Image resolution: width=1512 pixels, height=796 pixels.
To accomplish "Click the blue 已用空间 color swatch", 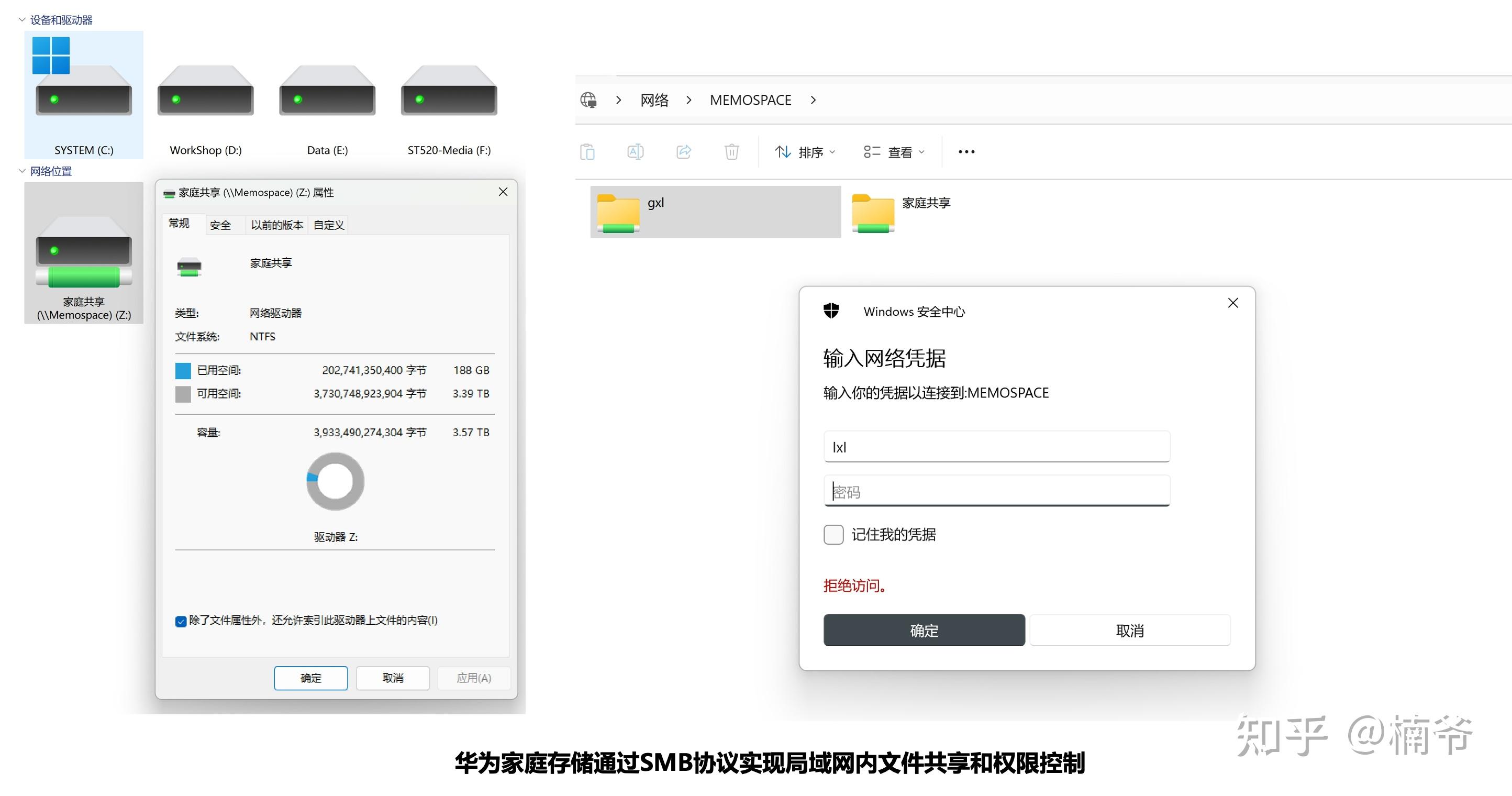I will [x=183, y=370].
